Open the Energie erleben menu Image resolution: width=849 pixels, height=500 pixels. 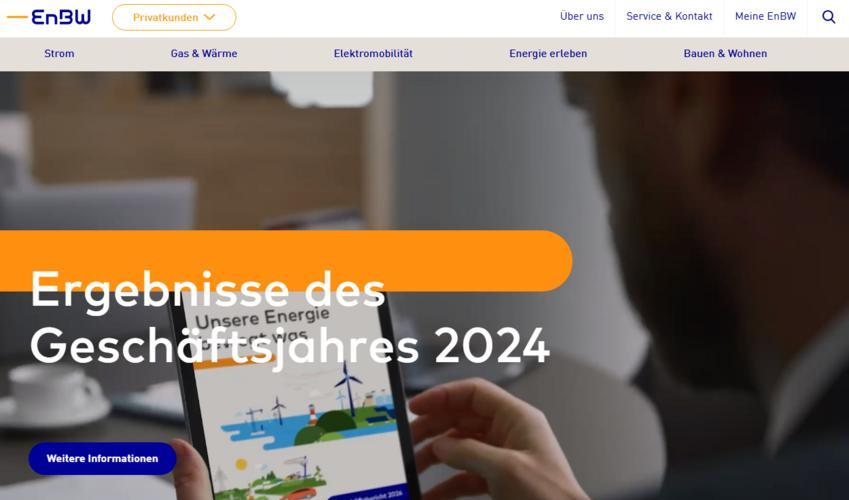coord(548,54)
